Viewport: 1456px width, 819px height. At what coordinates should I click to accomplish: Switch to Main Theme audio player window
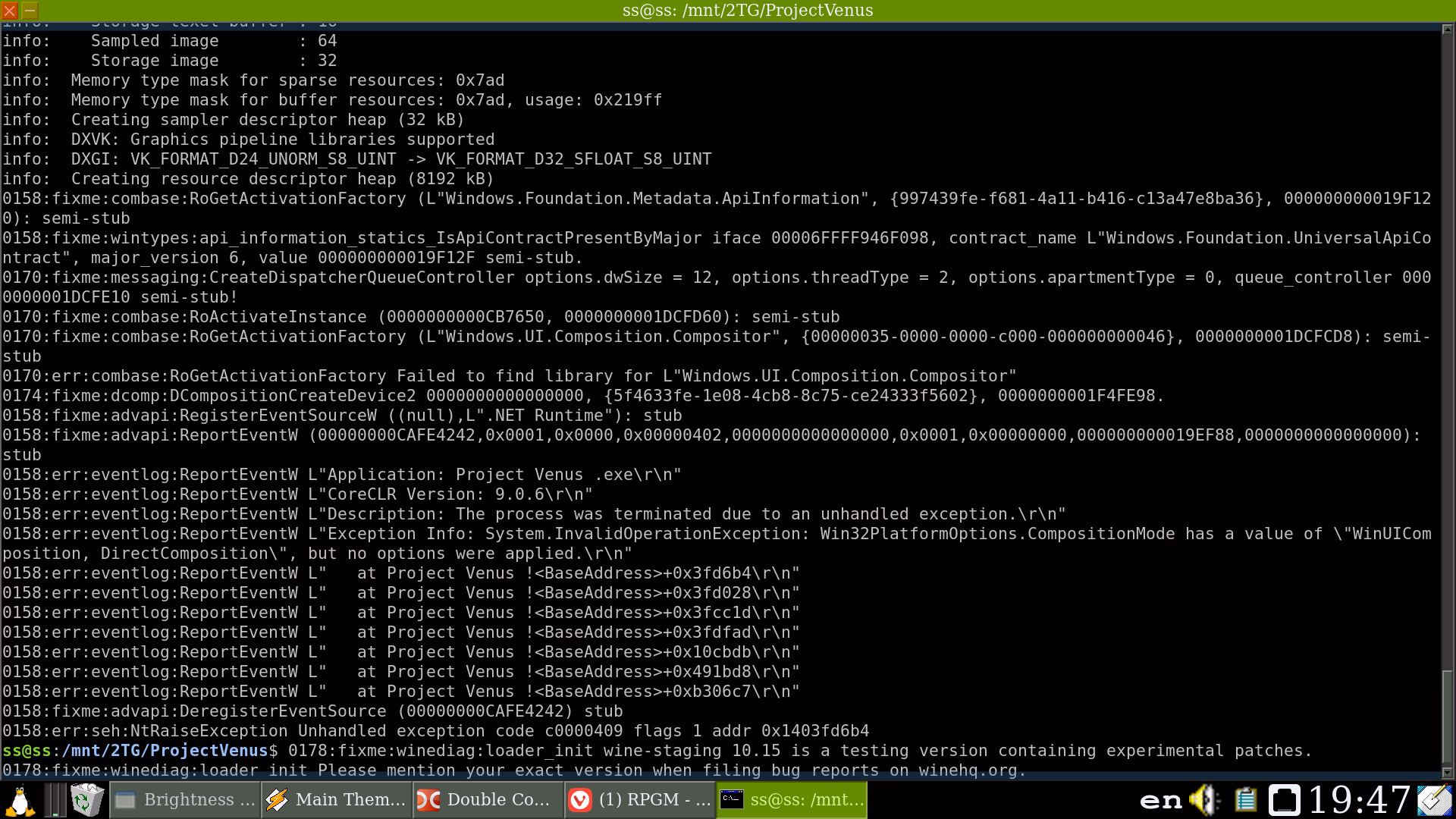point(337,800)
